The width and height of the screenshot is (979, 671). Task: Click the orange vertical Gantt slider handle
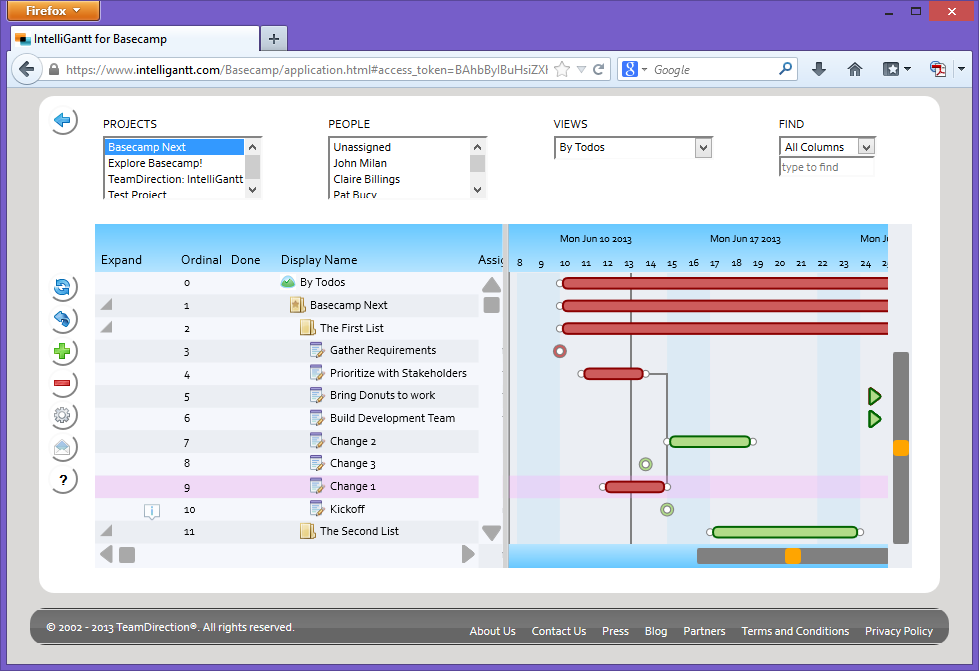[900, 448]
